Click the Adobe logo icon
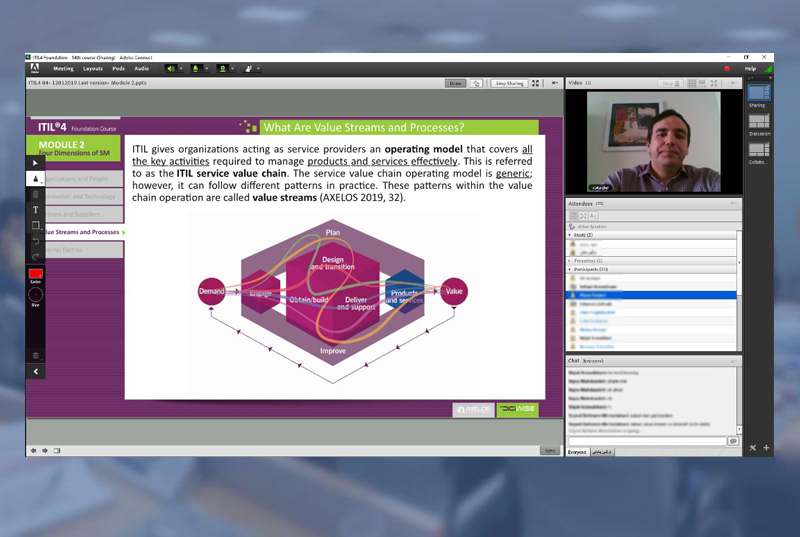 (x=35, y=68)
